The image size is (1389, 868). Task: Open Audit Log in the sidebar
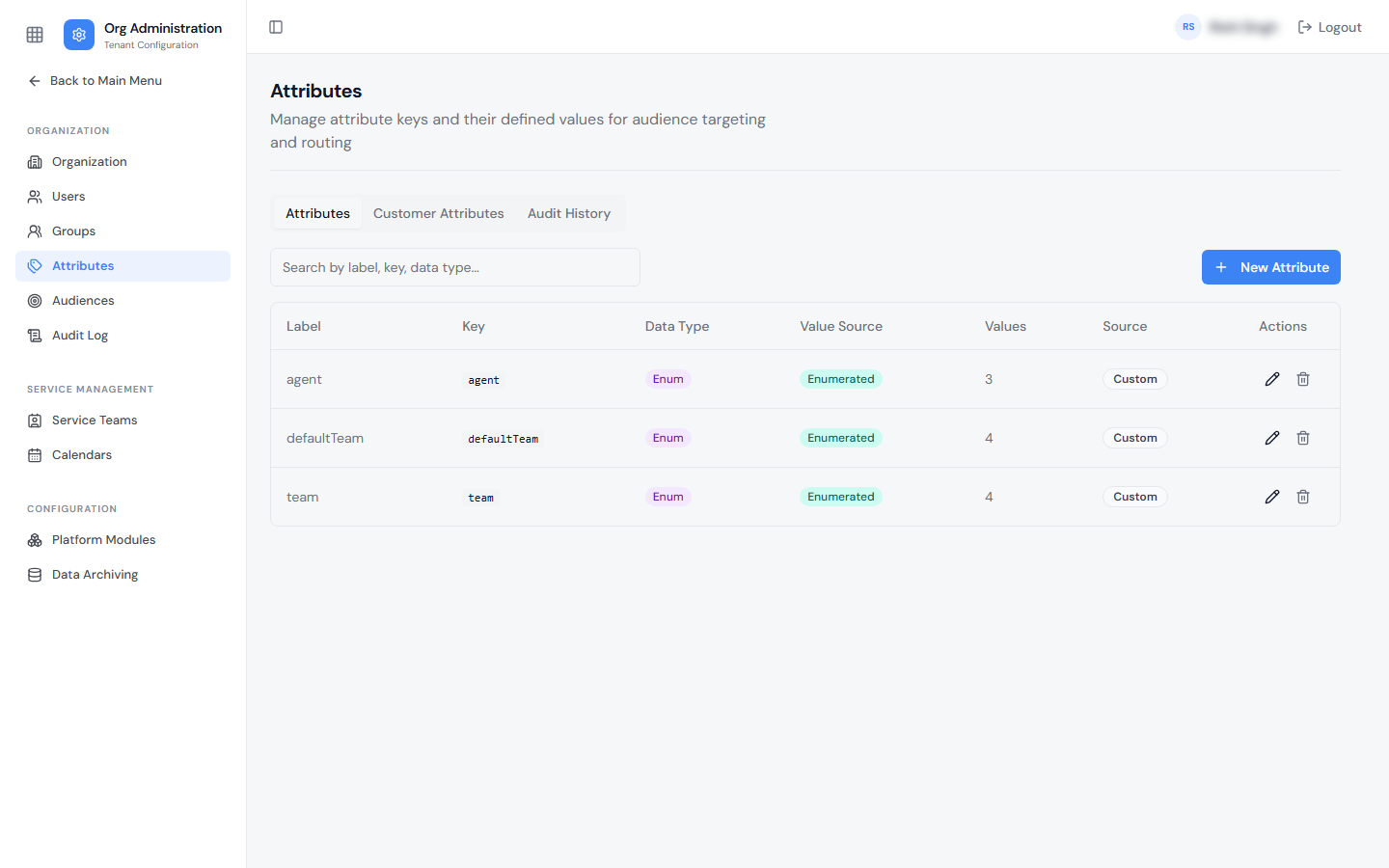point(123,336)
